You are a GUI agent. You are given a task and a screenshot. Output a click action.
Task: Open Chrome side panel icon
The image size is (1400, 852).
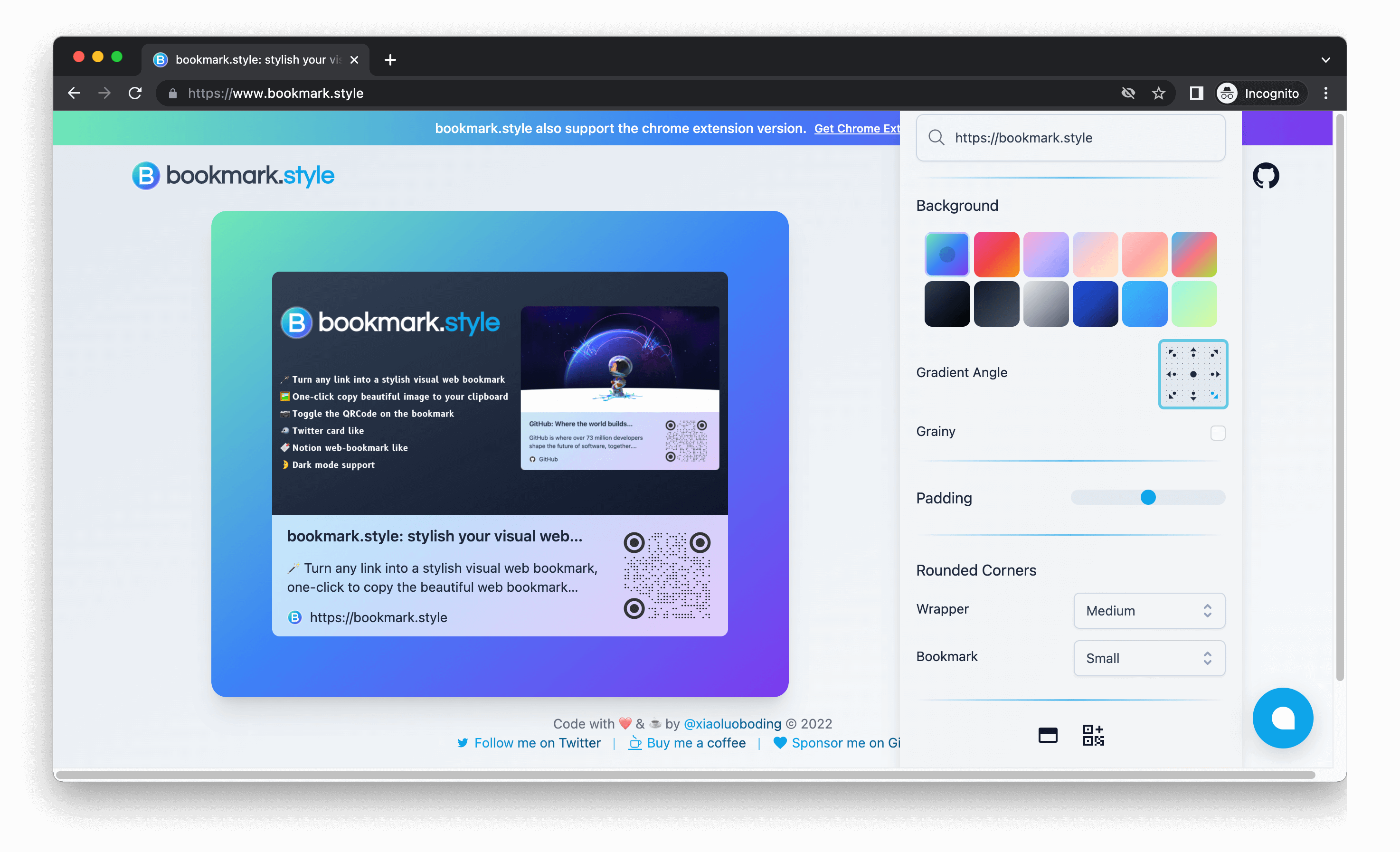[x=1196, y=93]
